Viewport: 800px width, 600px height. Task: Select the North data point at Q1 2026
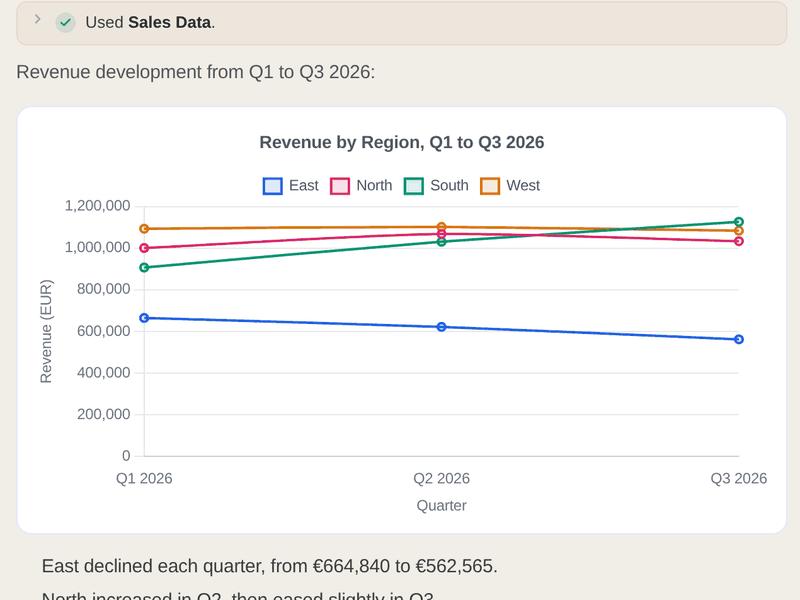click(x=144, y=248)
